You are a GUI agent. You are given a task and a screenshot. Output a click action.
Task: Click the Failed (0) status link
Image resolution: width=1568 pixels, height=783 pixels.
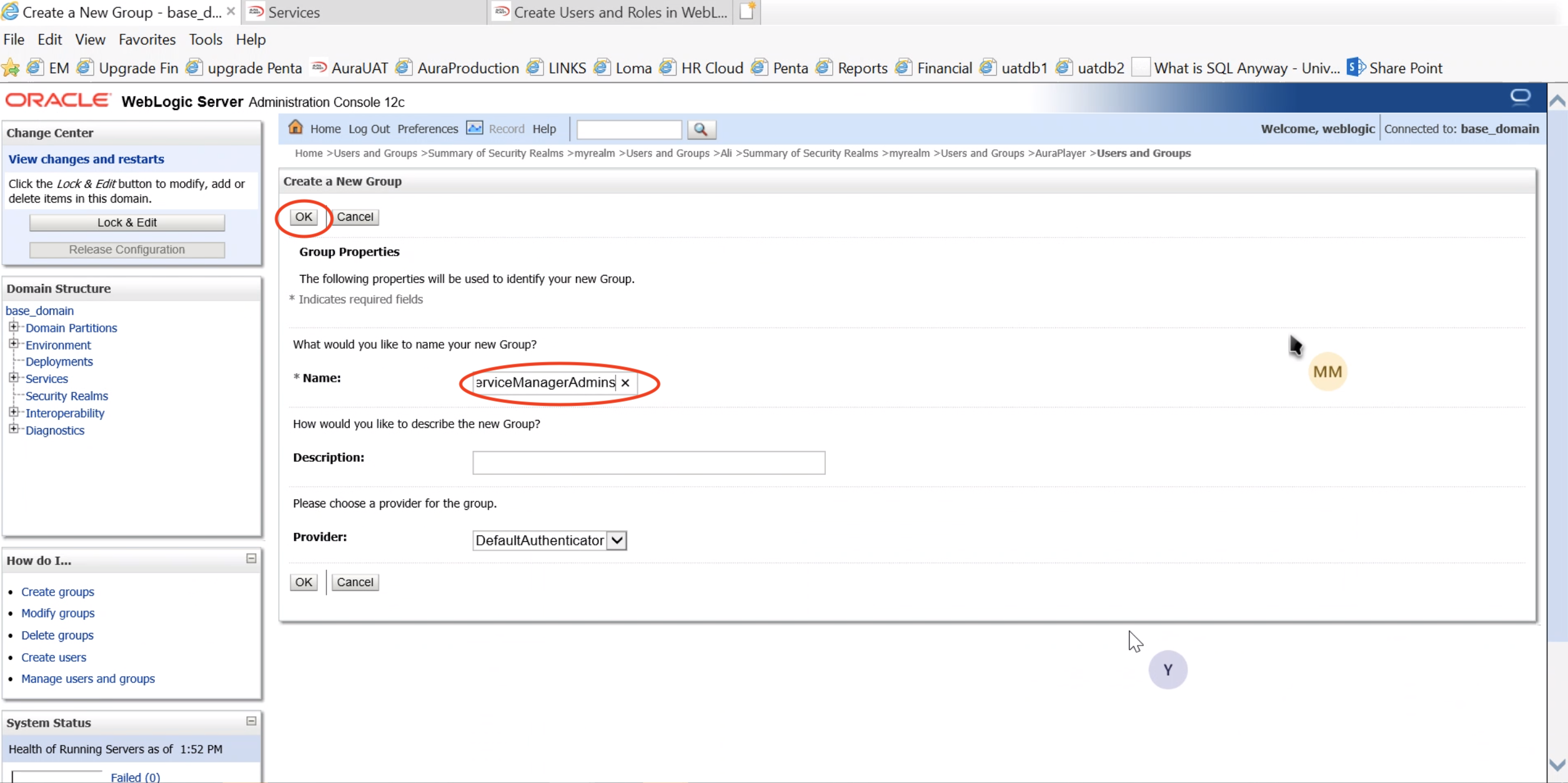[135, 777]
